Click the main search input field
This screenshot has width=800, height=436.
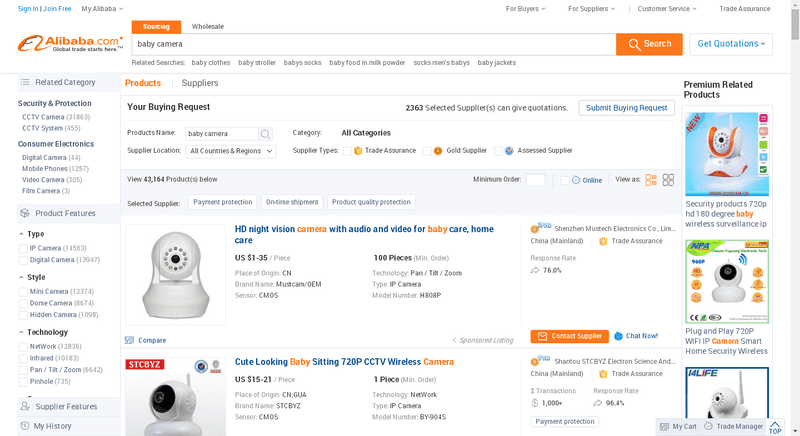click(x=373, y=44)
